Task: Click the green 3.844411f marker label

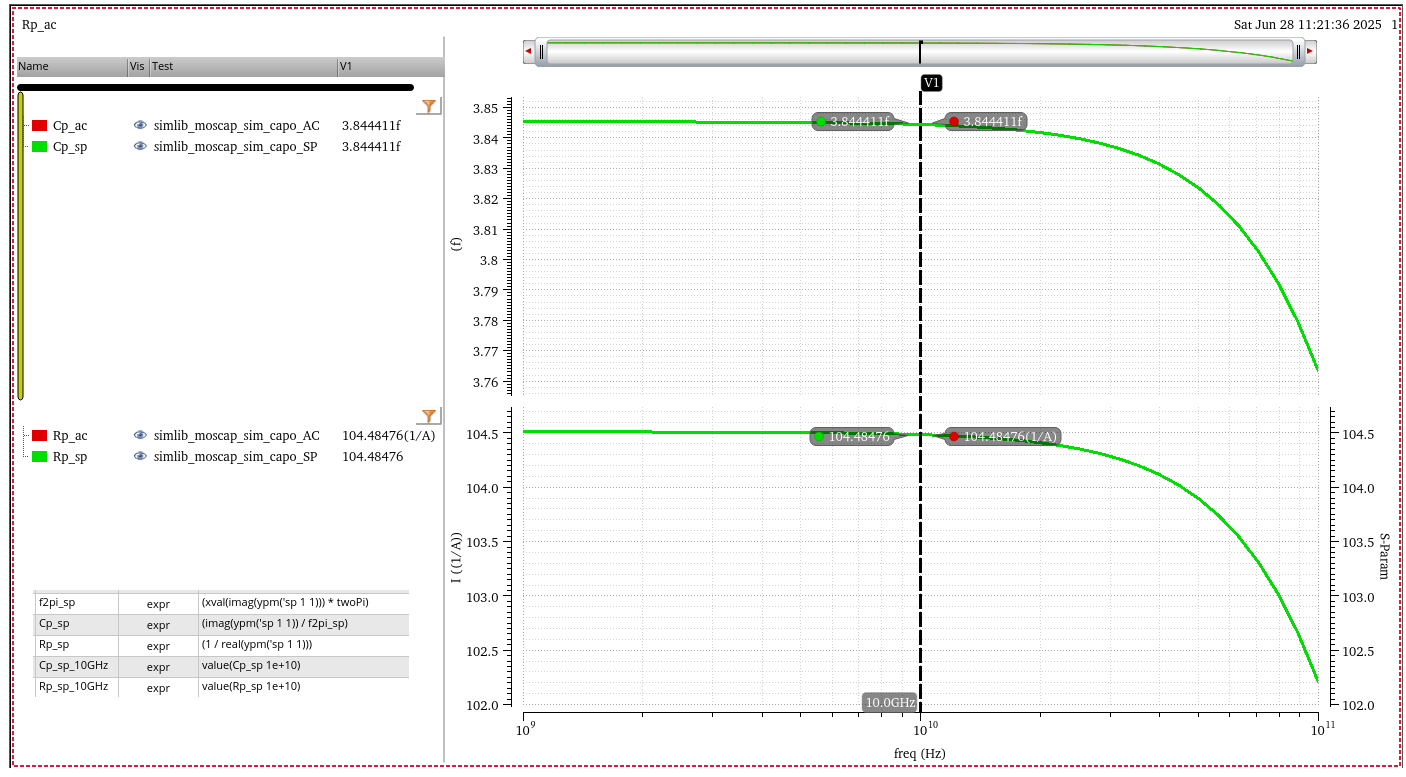Action: click(852, 122)
